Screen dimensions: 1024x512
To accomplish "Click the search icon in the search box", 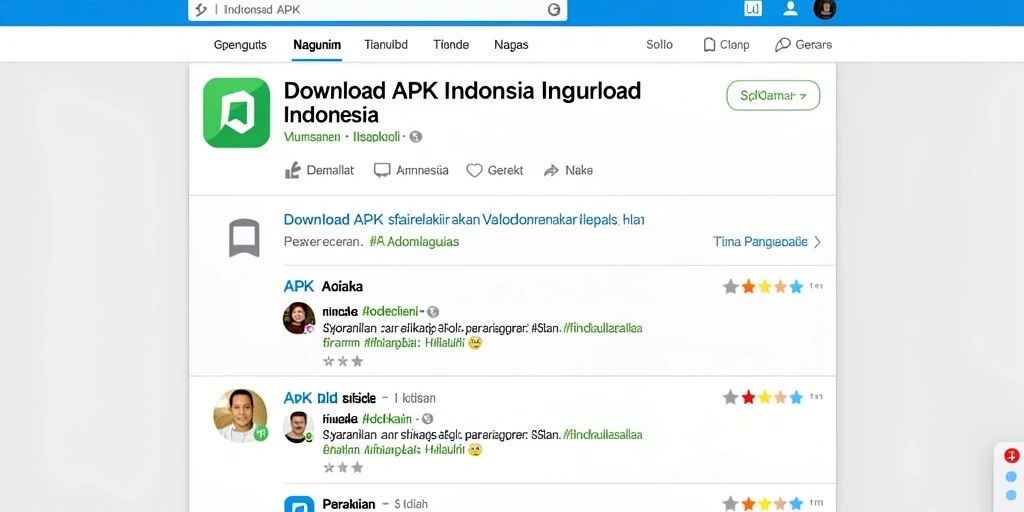I will 554,10.
